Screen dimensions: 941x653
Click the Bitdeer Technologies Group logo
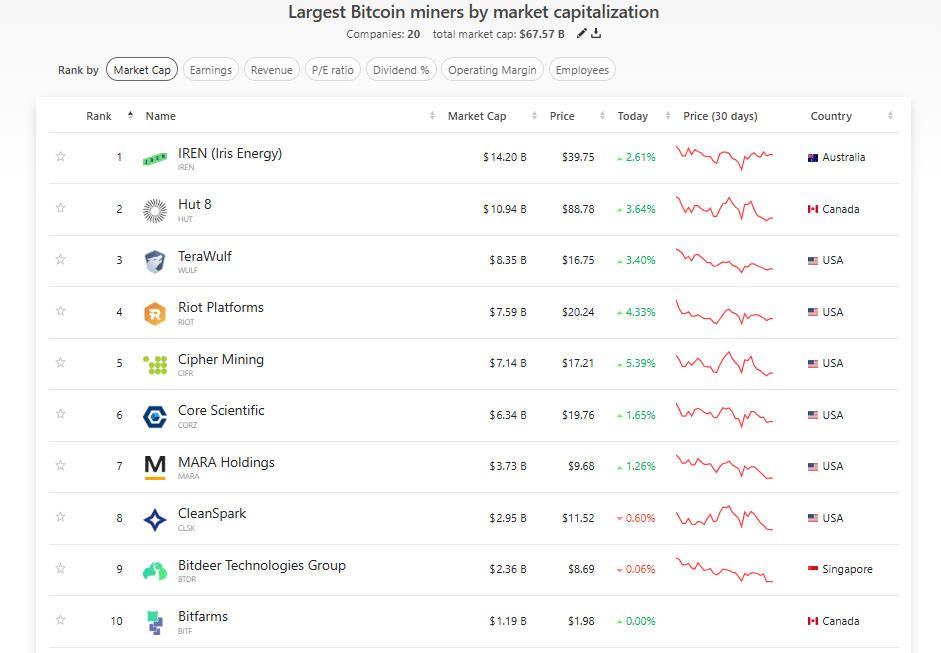coord(155,571)
